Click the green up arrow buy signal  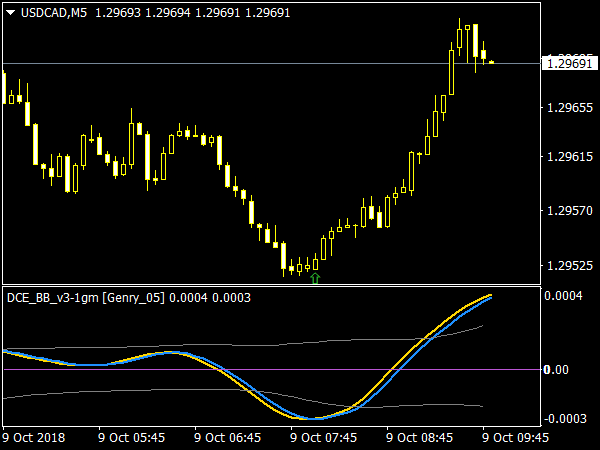[x=315, y=279]
